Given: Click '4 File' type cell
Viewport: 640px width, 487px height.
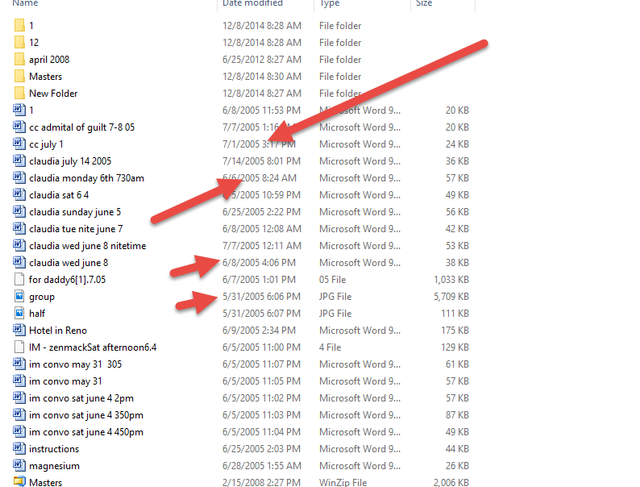Looking at the screenshot, I should pyautogui.click(x=330, y=347).
